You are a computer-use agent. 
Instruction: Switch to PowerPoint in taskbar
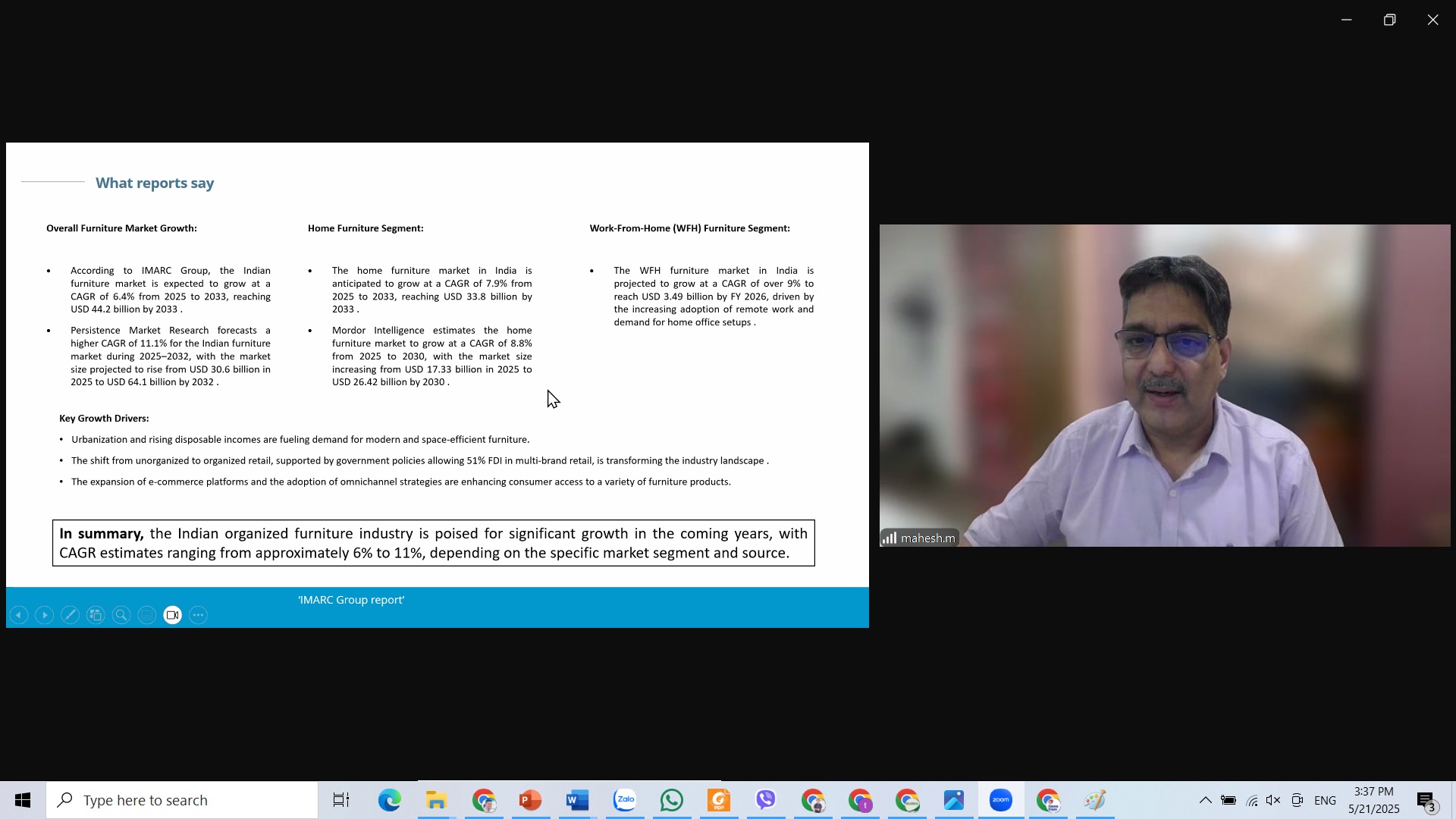pos(530,800)
